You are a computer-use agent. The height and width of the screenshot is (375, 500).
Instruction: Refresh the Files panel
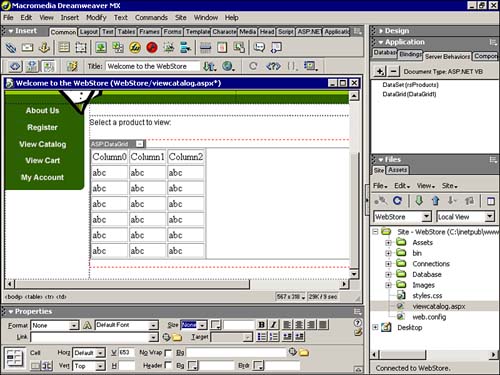click(x=397, y=201)
